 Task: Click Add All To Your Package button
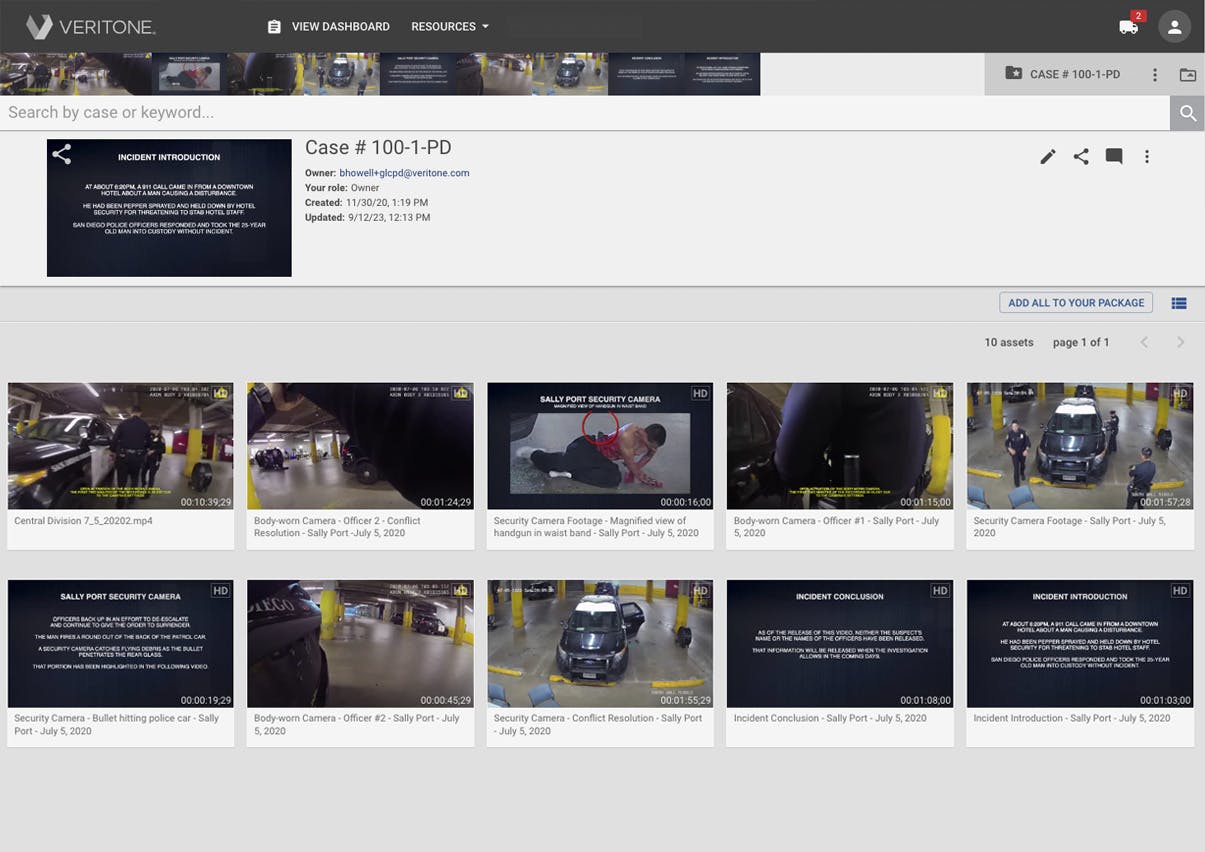point(1075,303)
